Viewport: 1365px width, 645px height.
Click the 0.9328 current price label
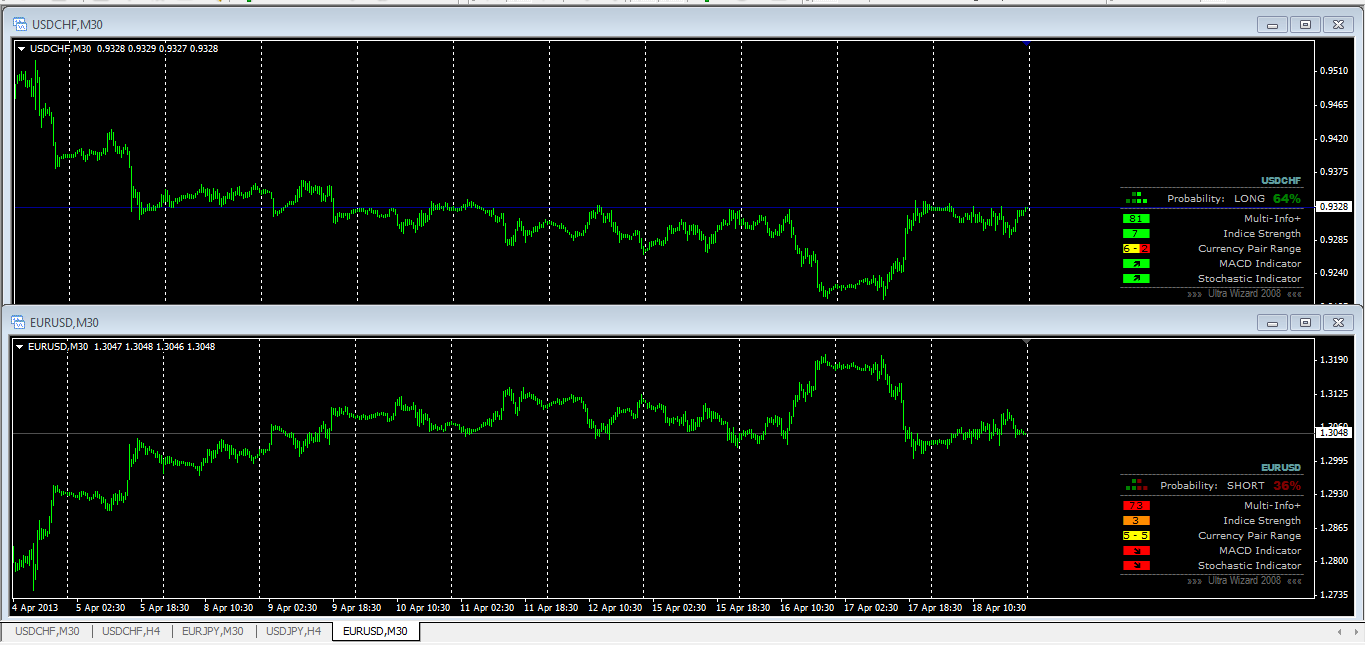[x=1334, y=206]
